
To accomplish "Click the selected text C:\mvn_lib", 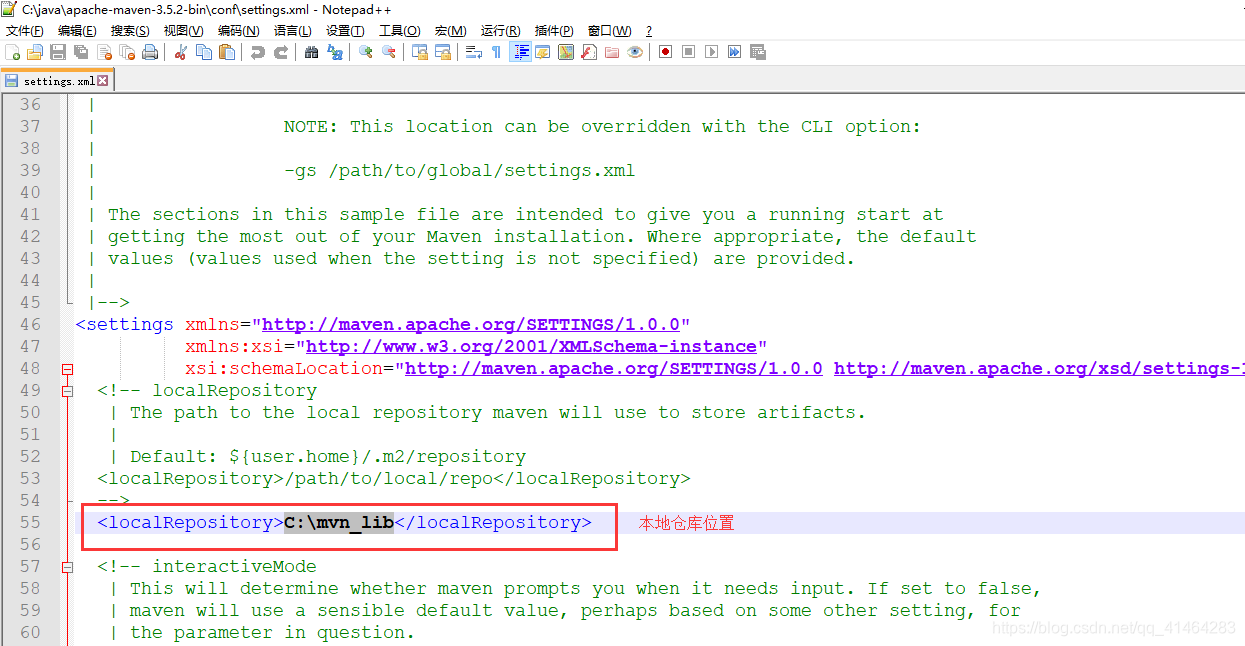I will click(x=339, y=523).
